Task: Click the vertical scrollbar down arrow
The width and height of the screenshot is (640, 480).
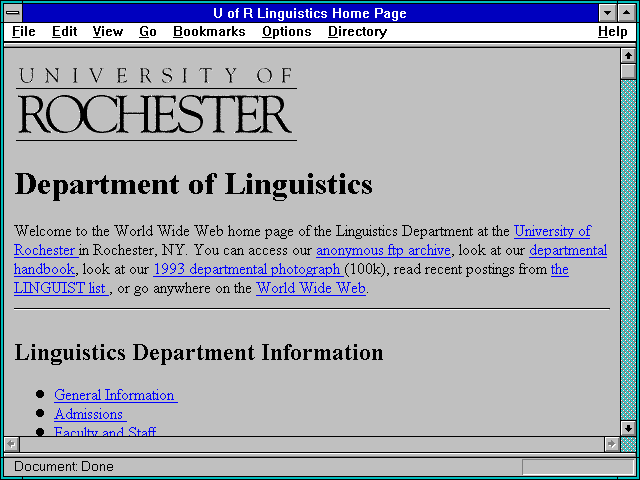Action: coord(628,428)
